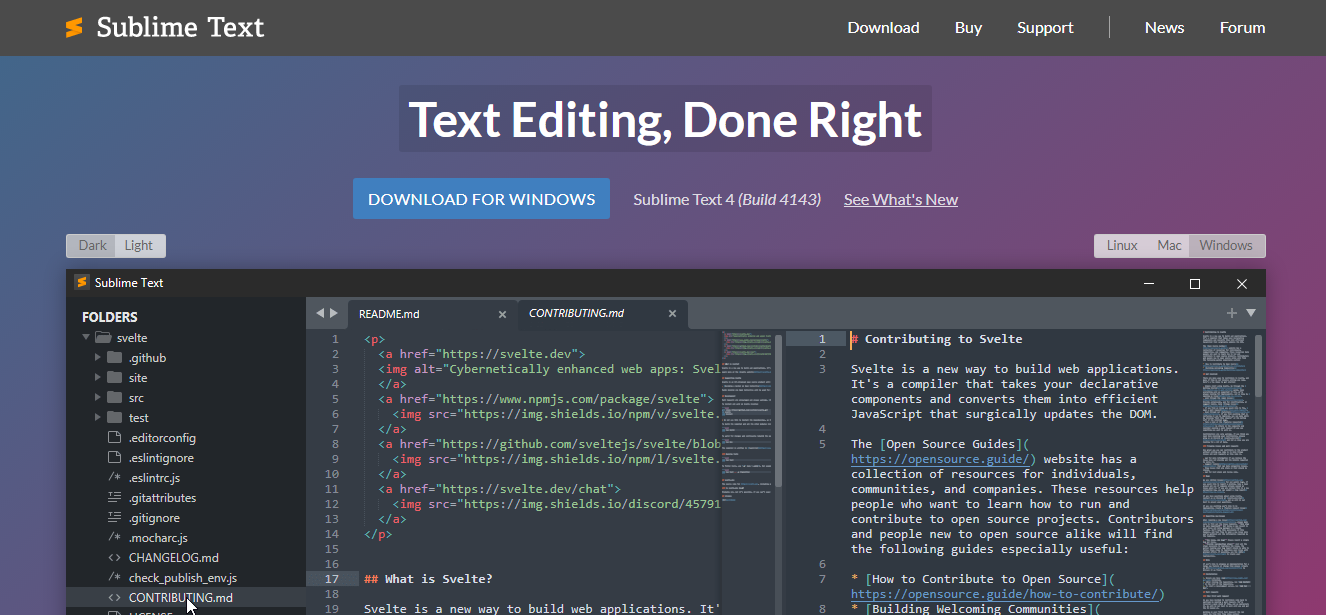
Task: Click the Sublime Text icon in the window title bar
Action: [81, 282]
